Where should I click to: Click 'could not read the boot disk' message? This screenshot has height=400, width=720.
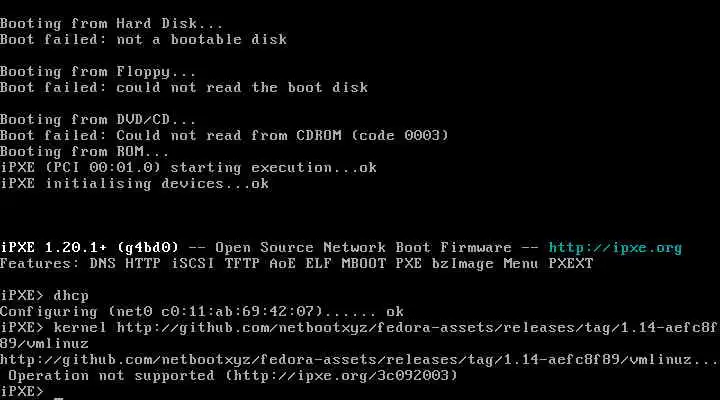coord(242,88)
